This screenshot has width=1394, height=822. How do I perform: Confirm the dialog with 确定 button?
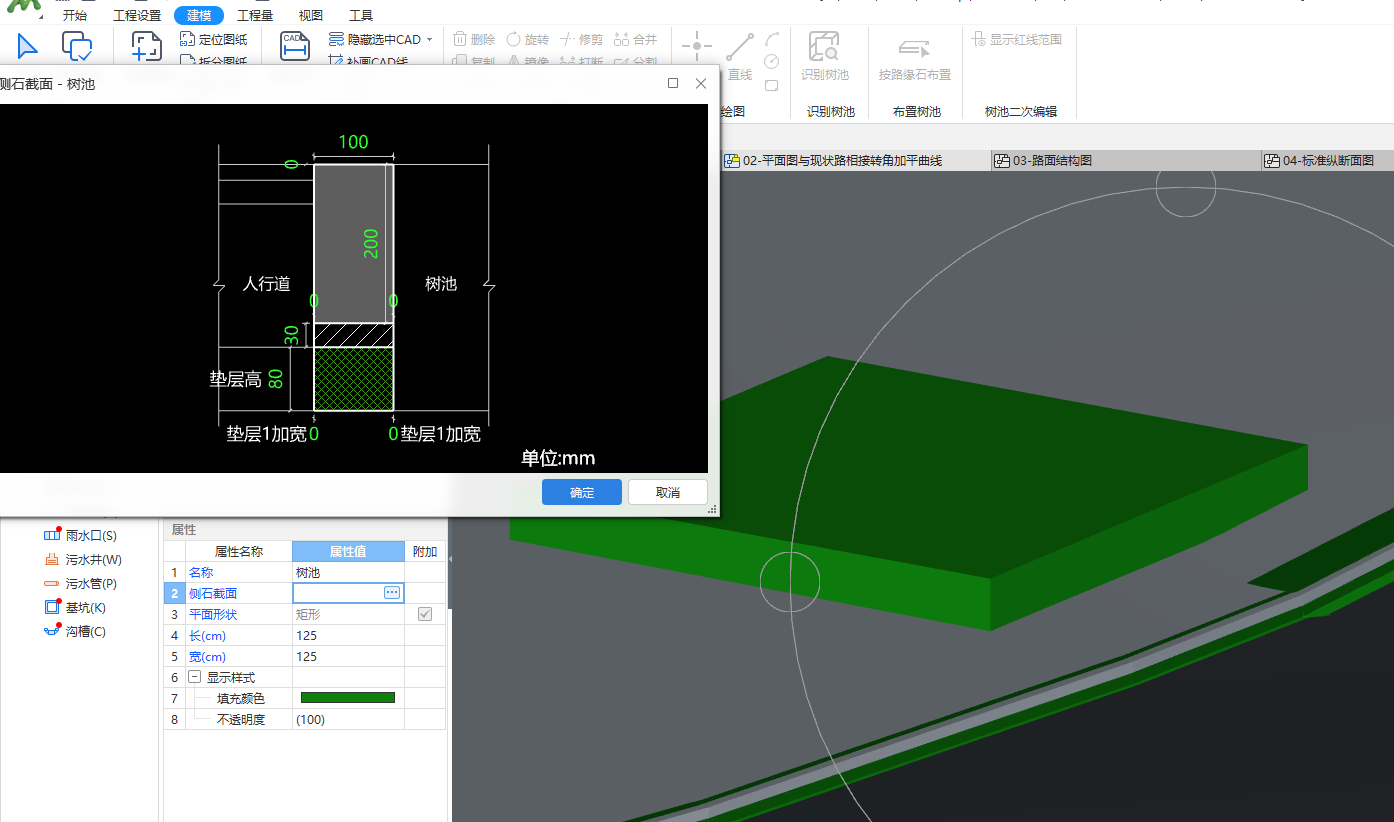582,492
